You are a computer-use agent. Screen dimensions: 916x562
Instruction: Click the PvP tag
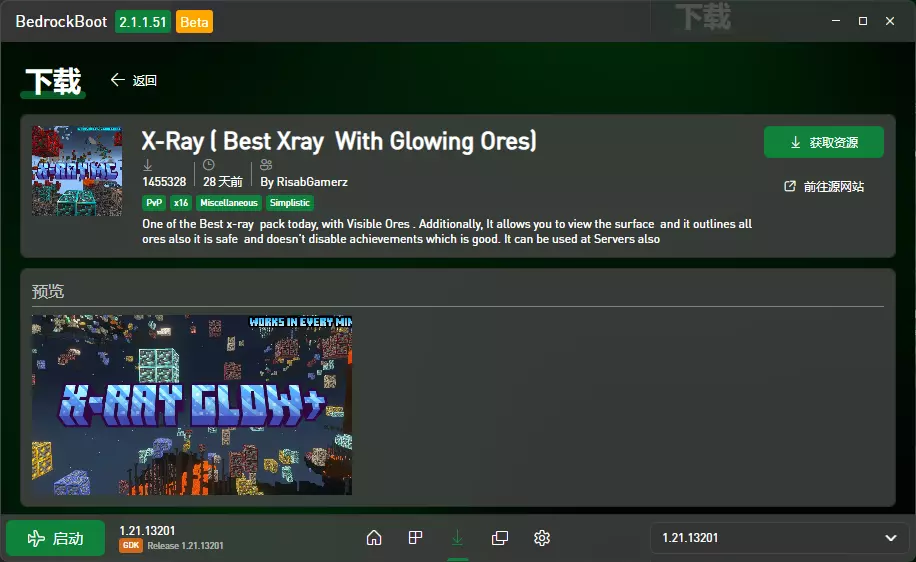(x=154, y=203)
